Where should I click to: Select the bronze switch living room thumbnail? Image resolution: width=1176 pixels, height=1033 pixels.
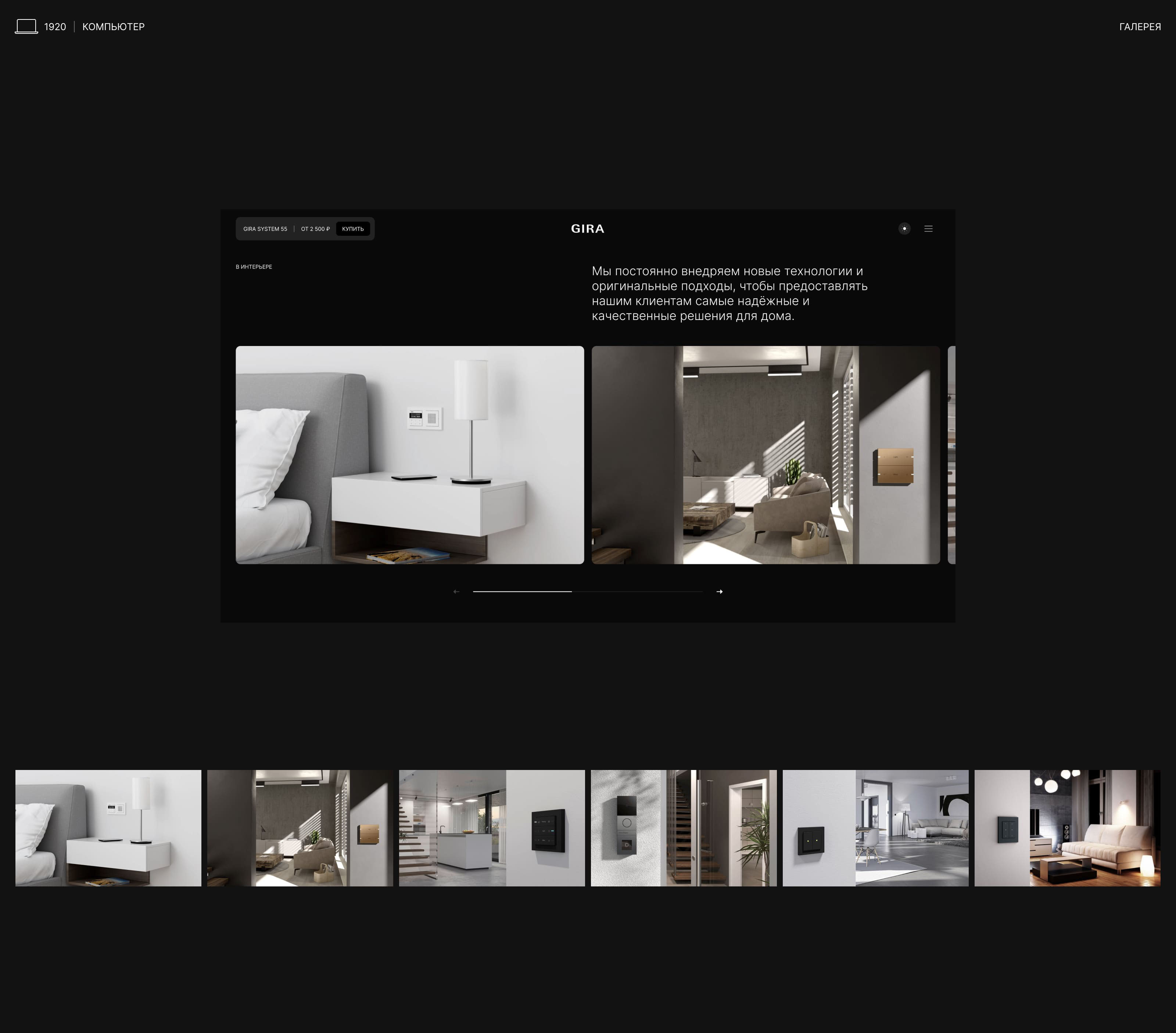(300, 828)
